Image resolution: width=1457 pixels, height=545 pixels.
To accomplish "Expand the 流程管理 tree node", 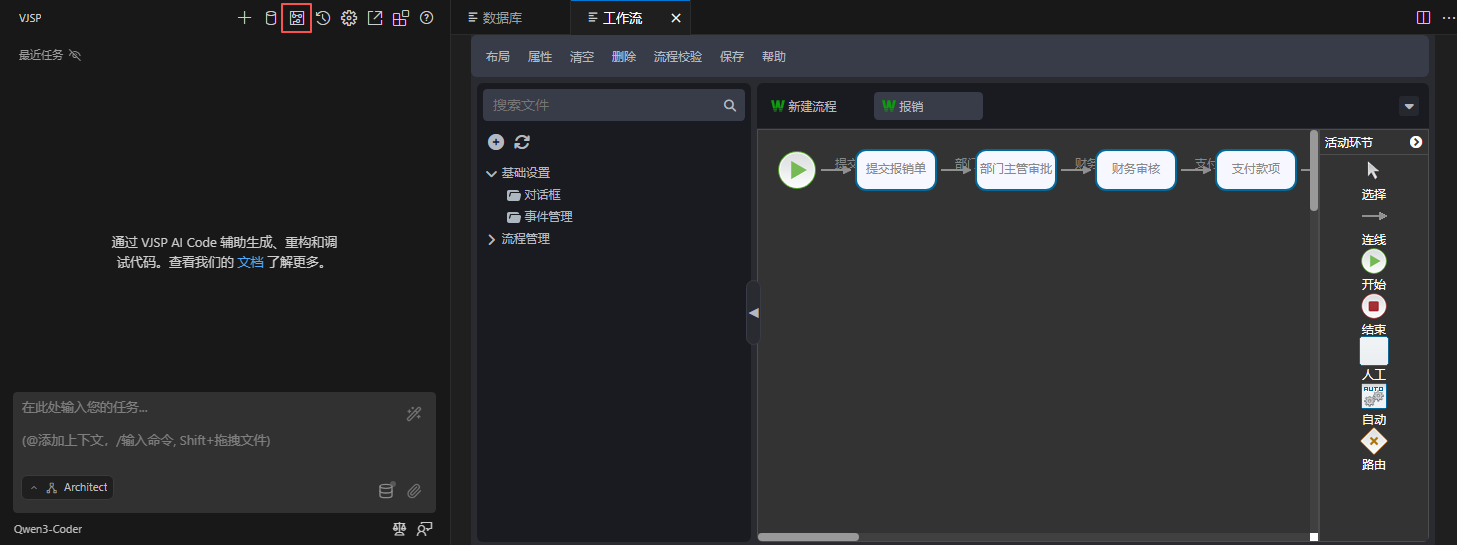I will (x=491, y=239).
